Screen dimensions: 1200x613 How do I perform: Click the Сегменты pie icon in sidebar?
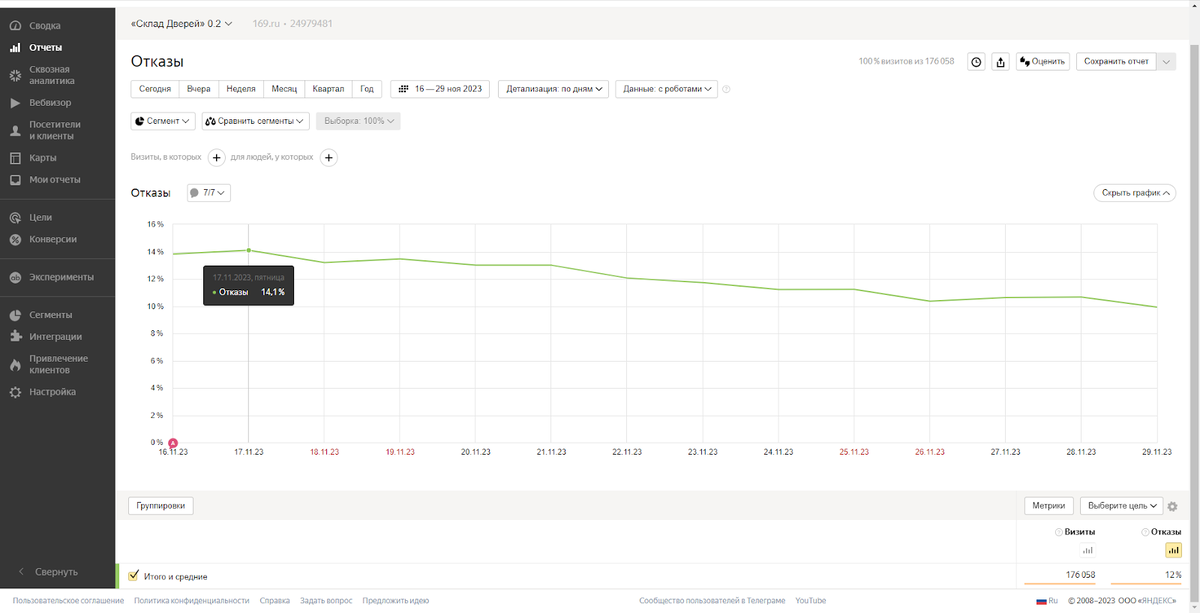pyautogui.click(x=15, y=315)
